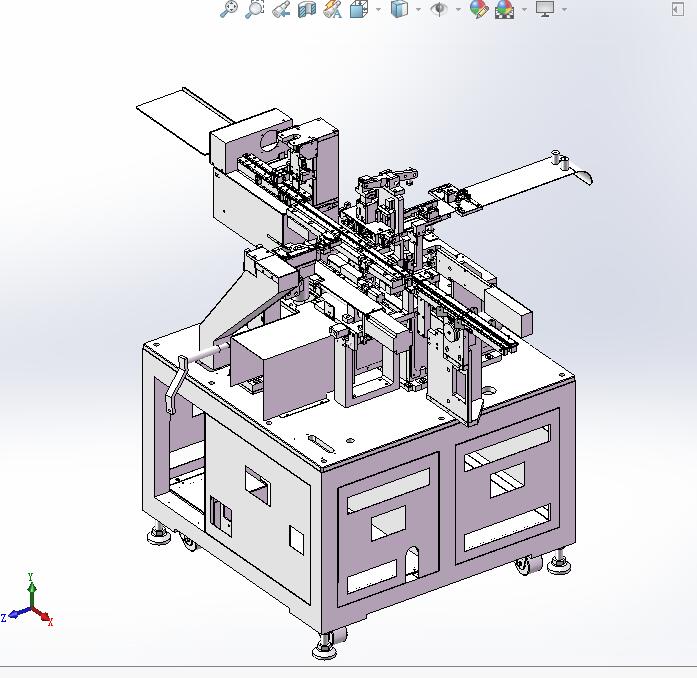
Task: Expand the View Settings dropdown arrow
Action: tap(565, 9)
